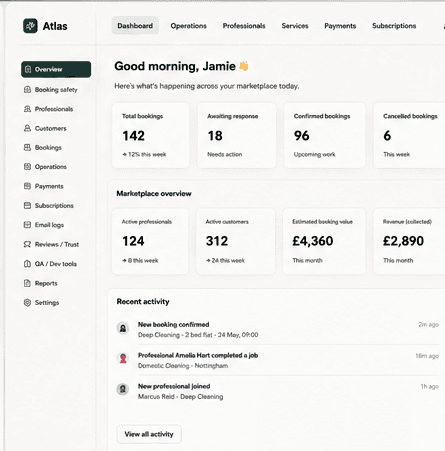Click the Operations sidebar icon

click(27, 167)
